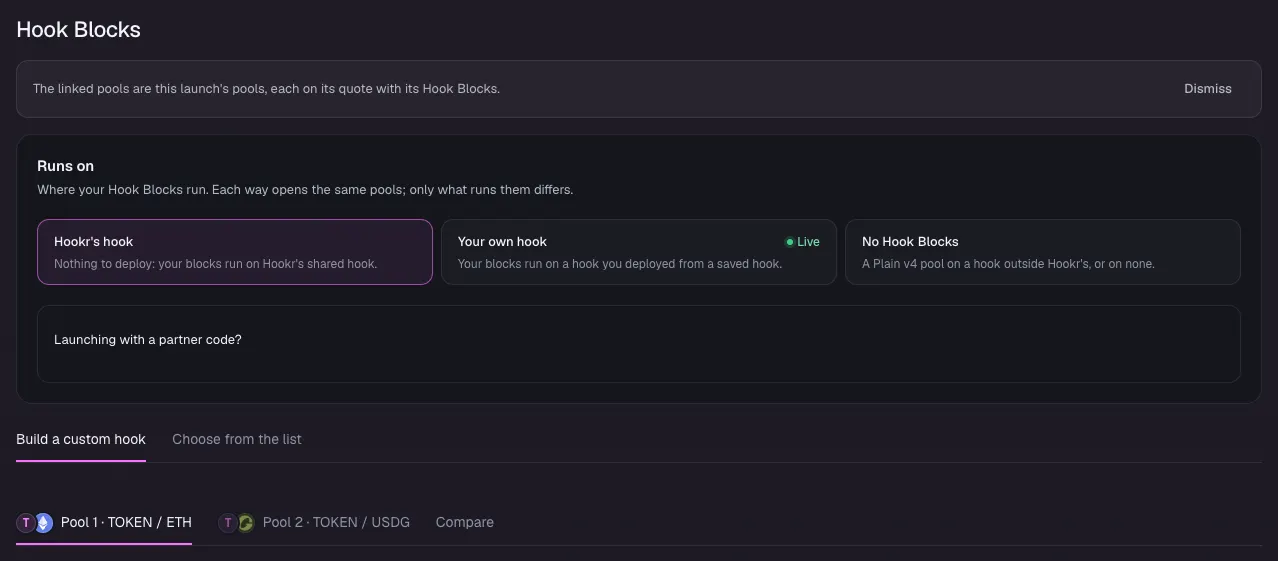This screenshot has width=1278, height=561.
Task: Open the Pool 1 · TOKEN / ETH tab
Action: [104, 522]
